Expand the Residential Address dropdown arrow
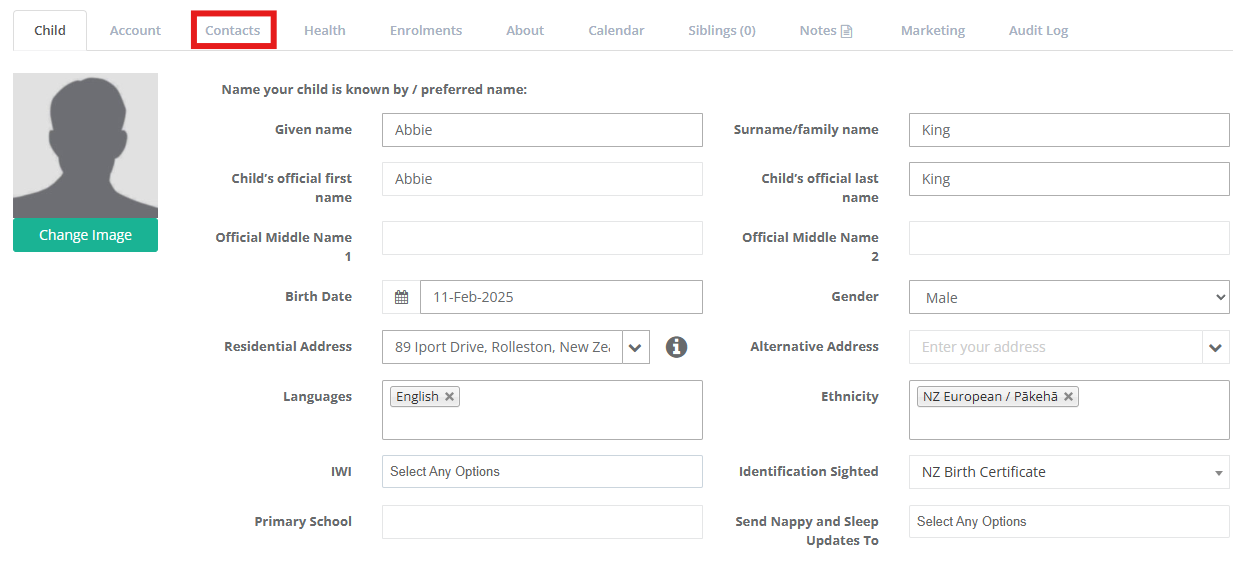 pyautogui.click(x=635, y=347)
